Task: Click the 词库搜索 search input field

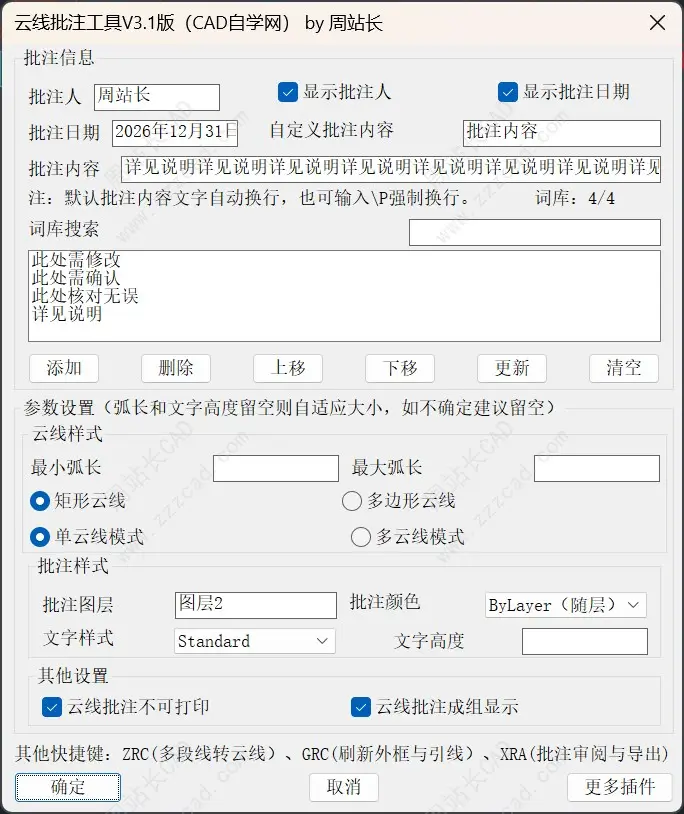Action: (534, 233)
